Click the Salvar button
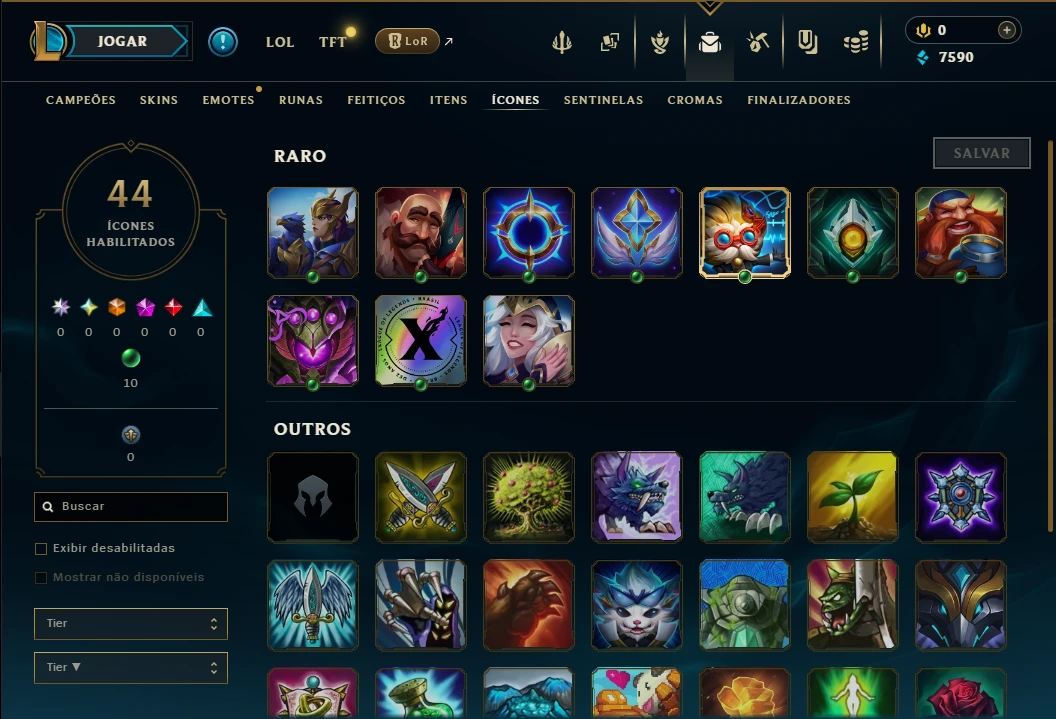This screenshot has height=719, width=1056. tap(981, 153)
